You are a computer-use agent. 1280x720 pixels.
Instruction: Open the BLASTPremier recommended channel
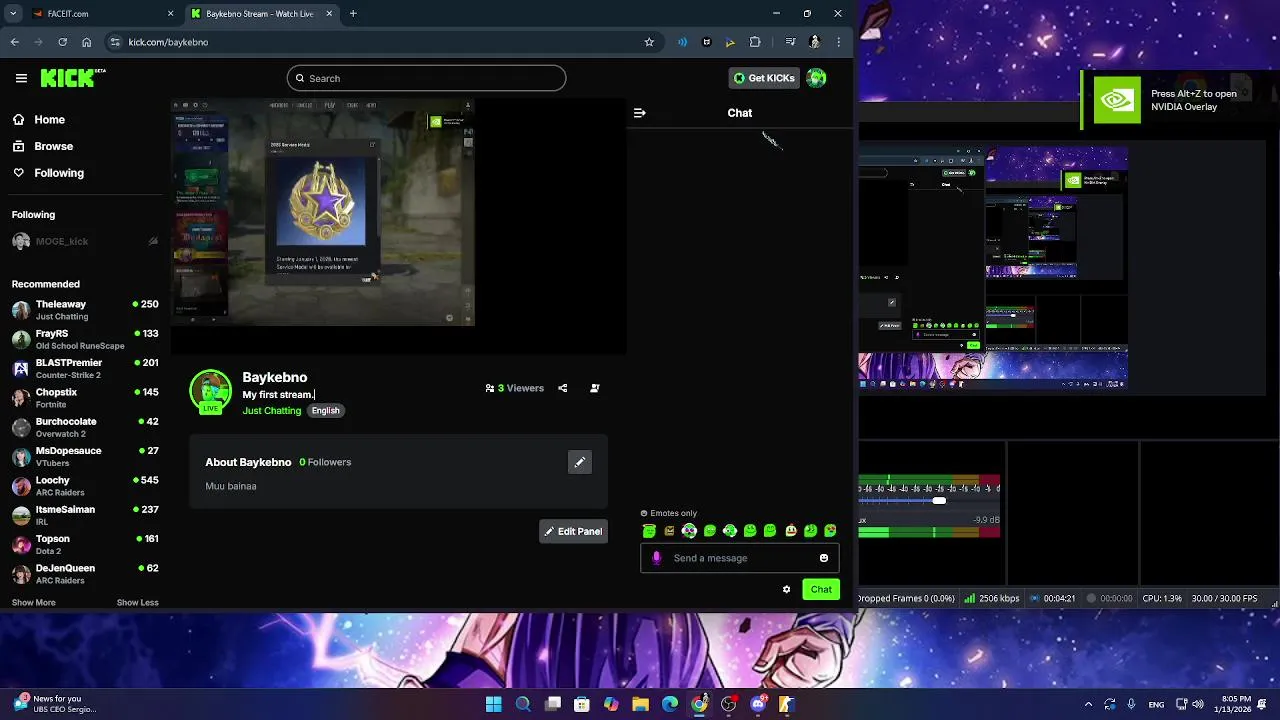point(85,369)
